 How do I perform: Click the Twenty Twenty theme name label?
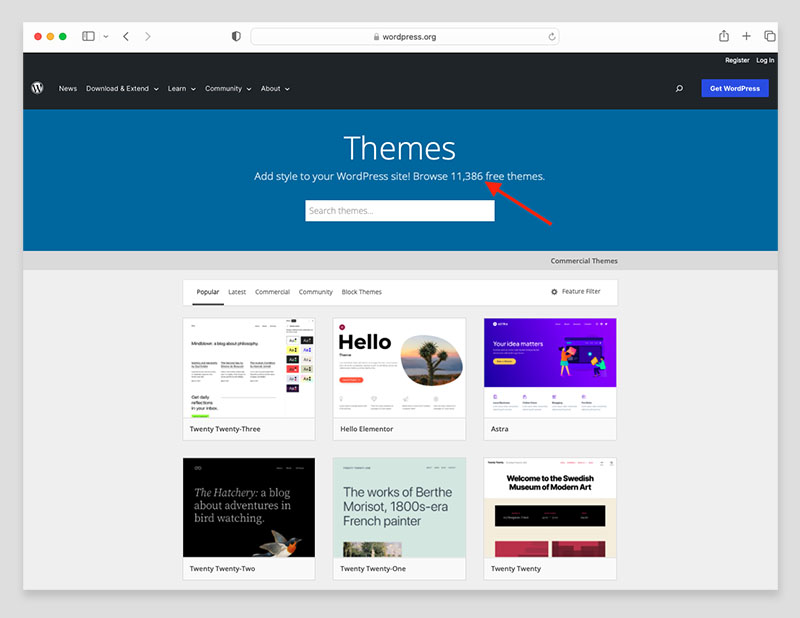click(x=516, y=568)
